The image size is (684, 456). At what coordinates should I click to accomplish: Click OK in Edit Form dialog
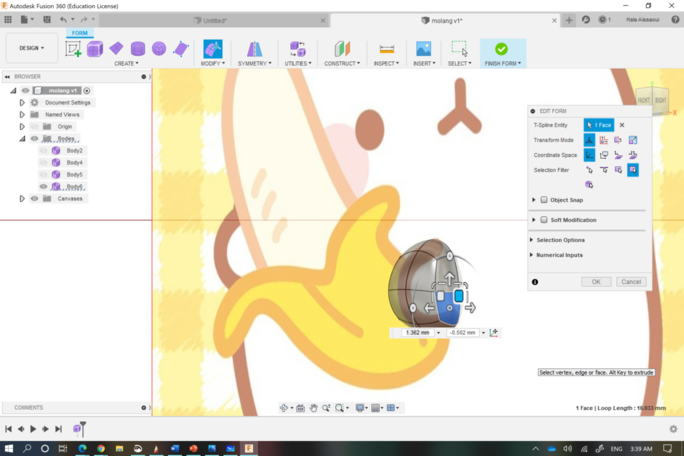(x=596, y=282)
